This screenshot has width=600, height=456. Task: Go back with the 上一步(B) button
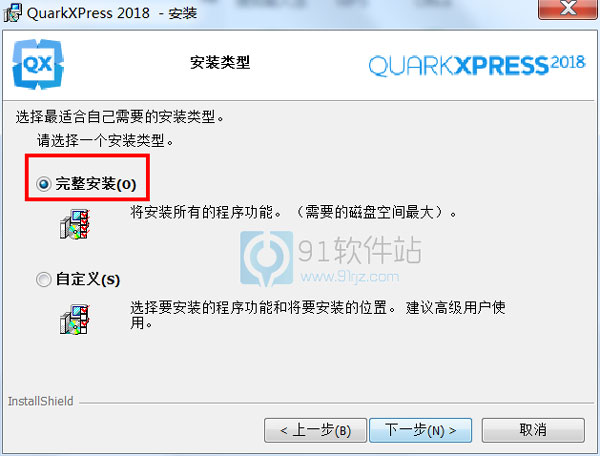pos(315,430)
